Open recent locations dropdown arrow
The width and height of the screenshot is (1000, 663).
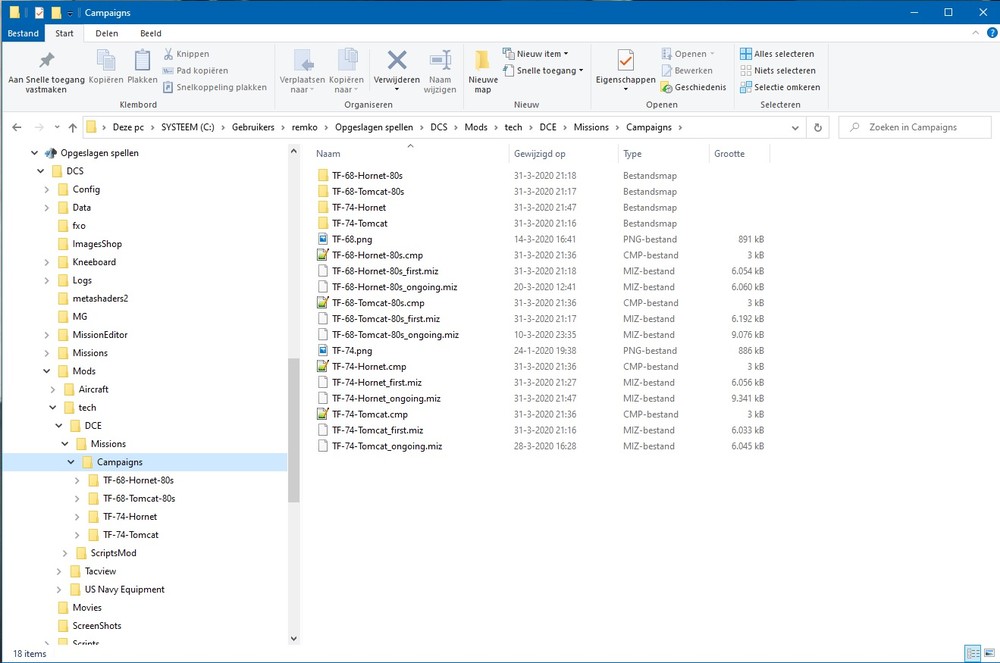tap(57, 128)
